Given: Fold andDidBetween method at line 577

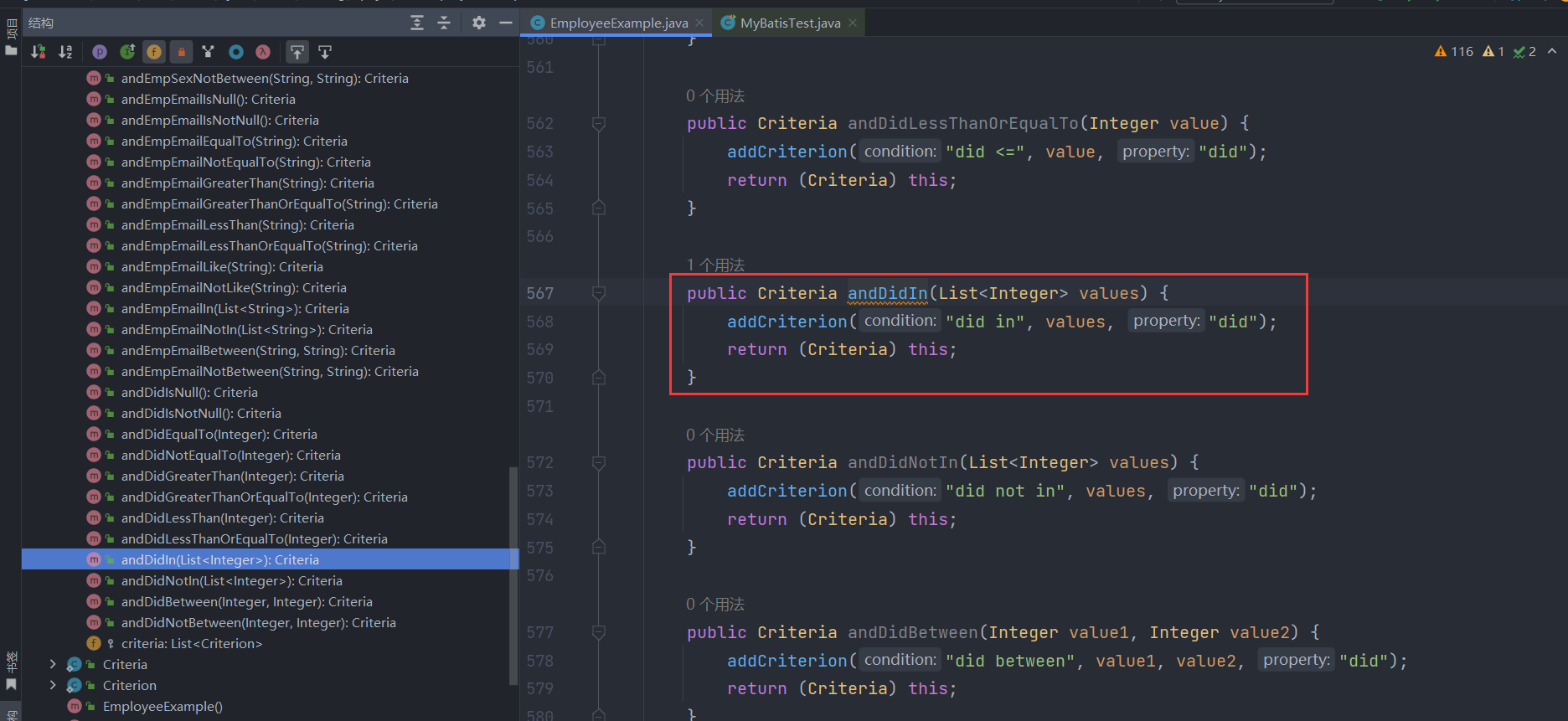Looking at the screenshot, I should [599, 632].
